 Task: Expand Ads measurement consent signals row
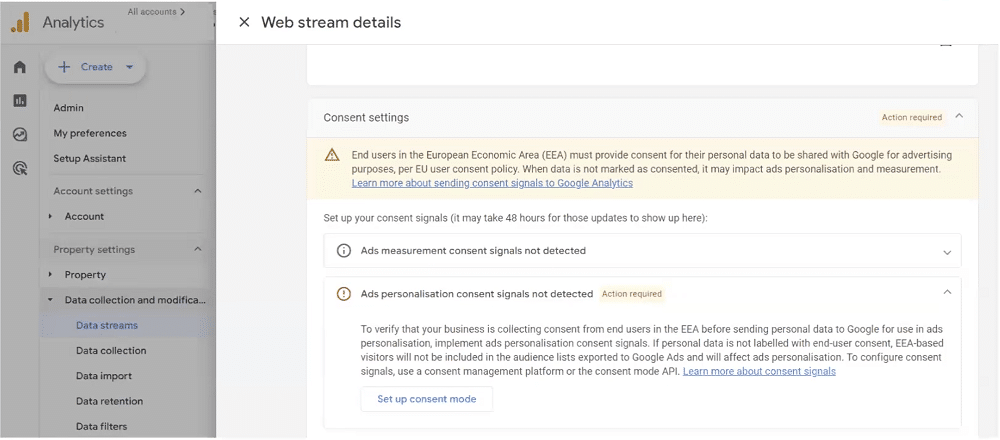coord(947,253)
